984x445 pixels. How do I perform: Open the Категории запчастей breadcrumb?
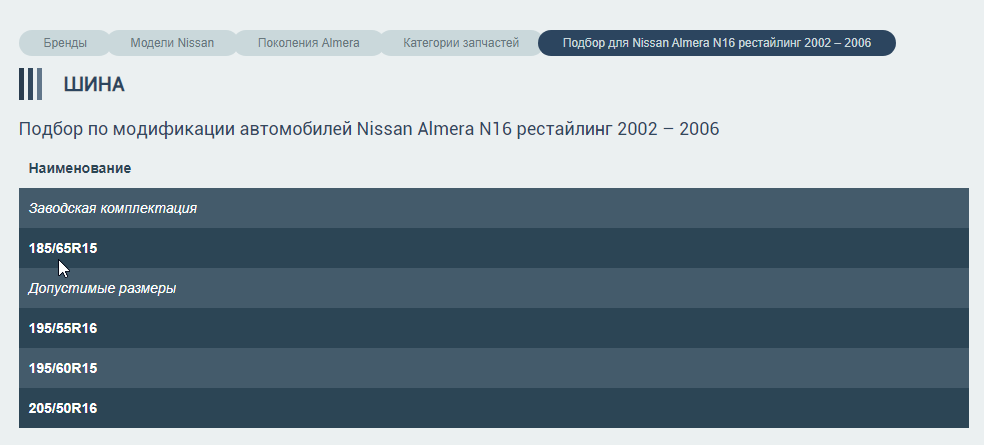[461, 43]
